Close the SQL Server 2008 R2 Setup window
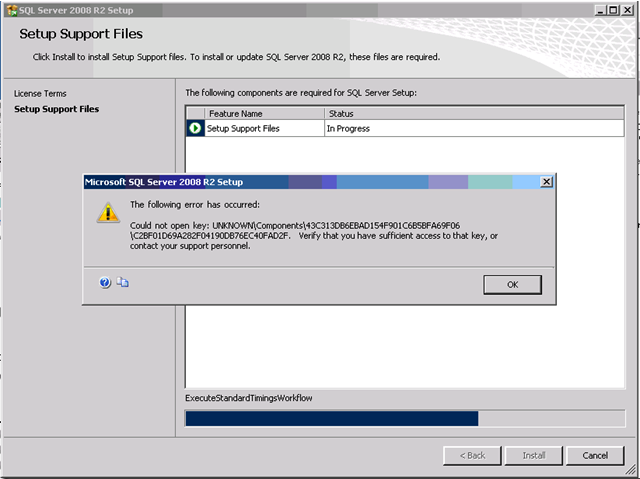640x479 pixels. [627, 10]
